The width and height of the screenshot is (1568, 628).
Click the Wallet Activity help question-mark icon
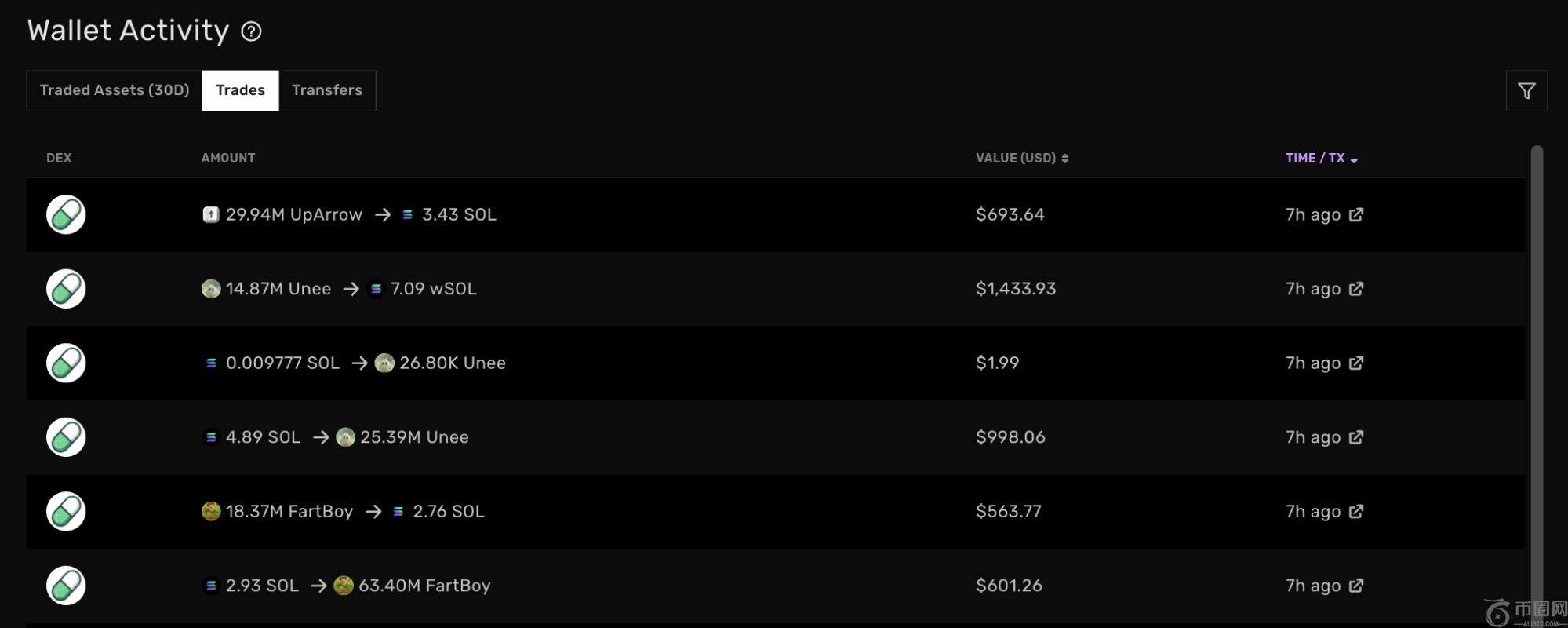[x=251, y=31]
